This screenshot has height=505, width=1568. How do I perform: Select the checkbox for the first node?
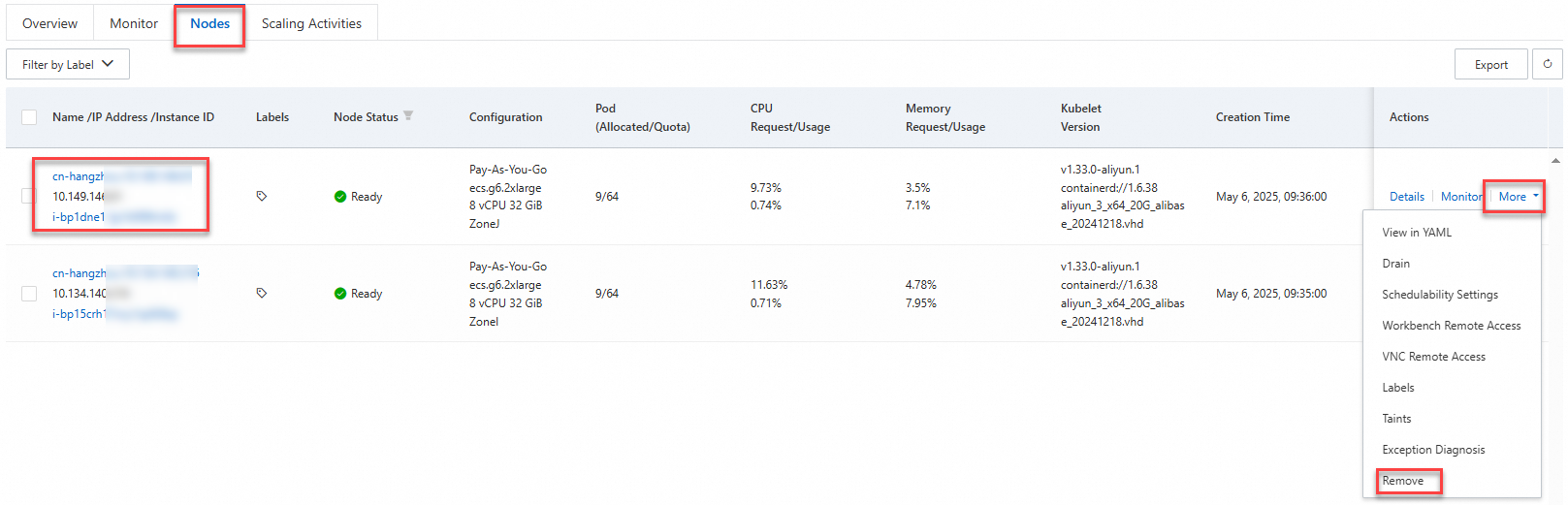point(29,196)
